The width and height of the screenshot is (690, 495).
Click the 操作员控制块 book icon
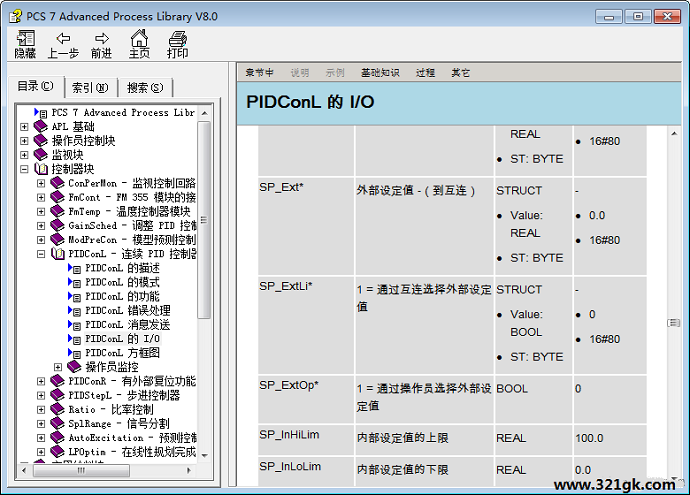pyautogui.click(x=40, y=141)
